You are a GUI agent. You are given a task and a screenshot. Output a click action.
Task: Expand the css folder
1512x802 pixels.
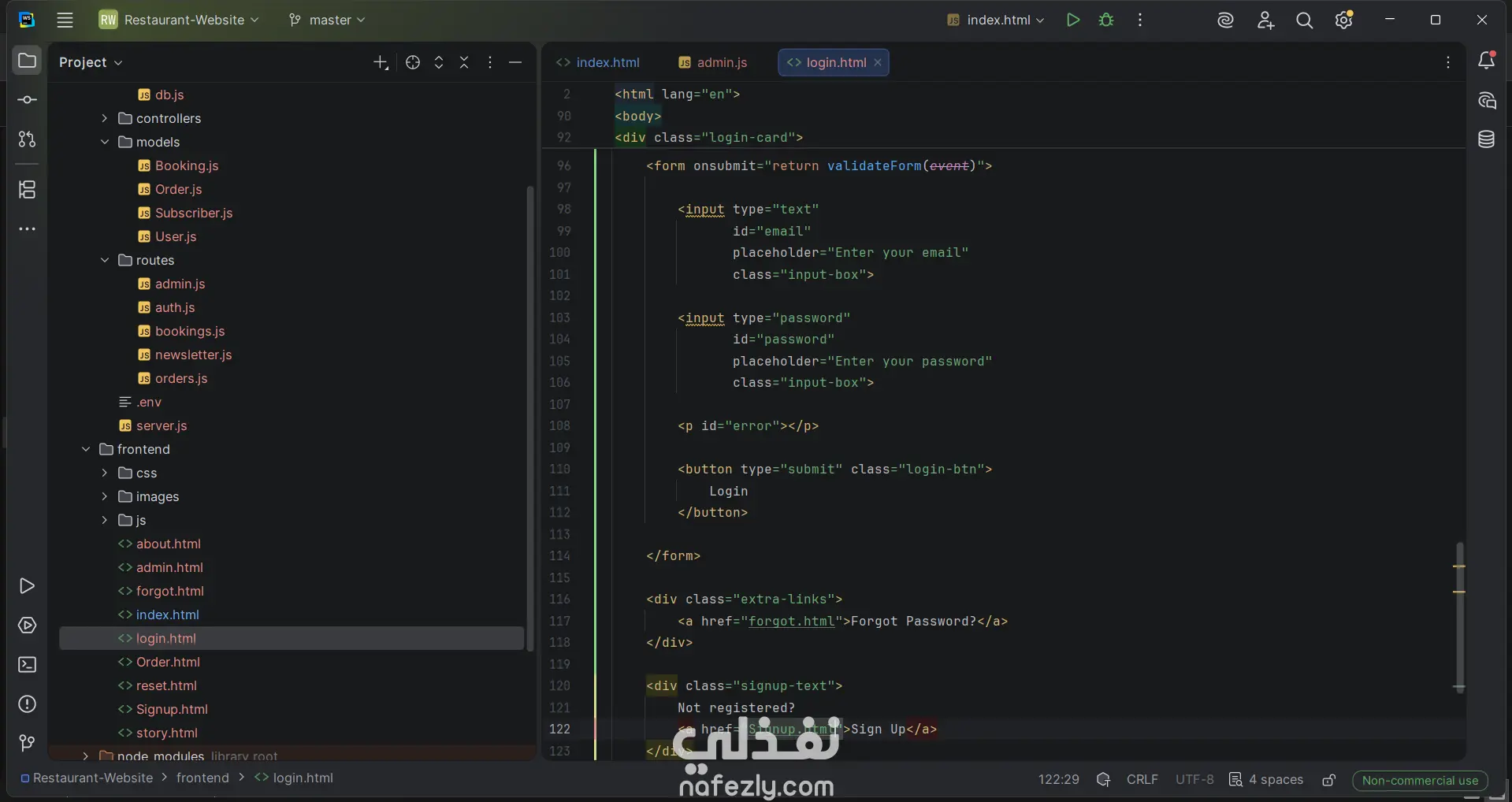105,473
